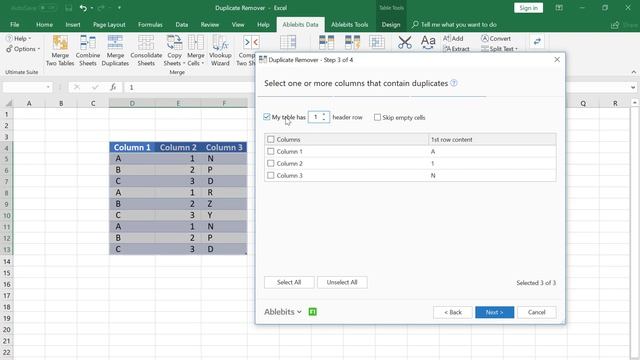This screenshot has width=640, height=360.
Task: Click the Extract text tool
Action: [456, 49]
